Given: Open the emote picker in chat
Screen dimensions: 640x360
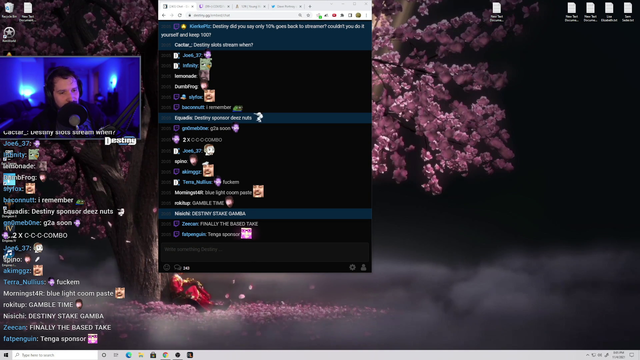Looking at the screenshot, I should tap(167, 267).
